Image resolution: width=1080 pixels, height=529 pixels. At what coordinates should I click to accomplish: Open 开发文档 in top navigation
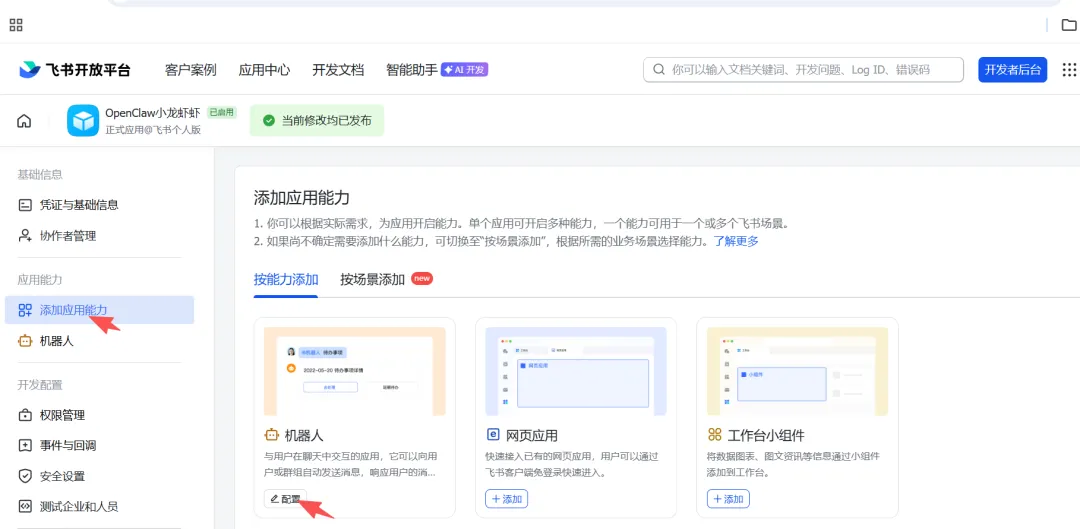(338, 70)
